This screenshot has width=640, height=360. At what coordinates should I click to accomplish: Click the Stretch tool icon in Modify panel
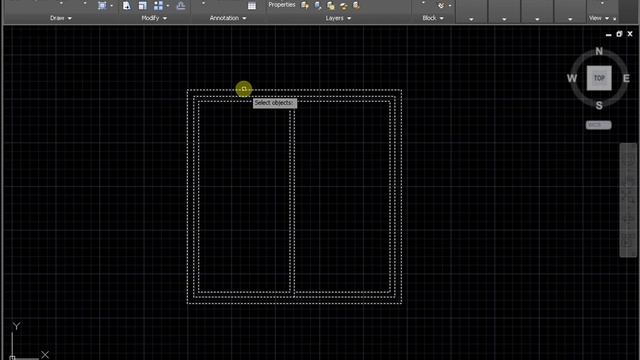coord(127,5)
